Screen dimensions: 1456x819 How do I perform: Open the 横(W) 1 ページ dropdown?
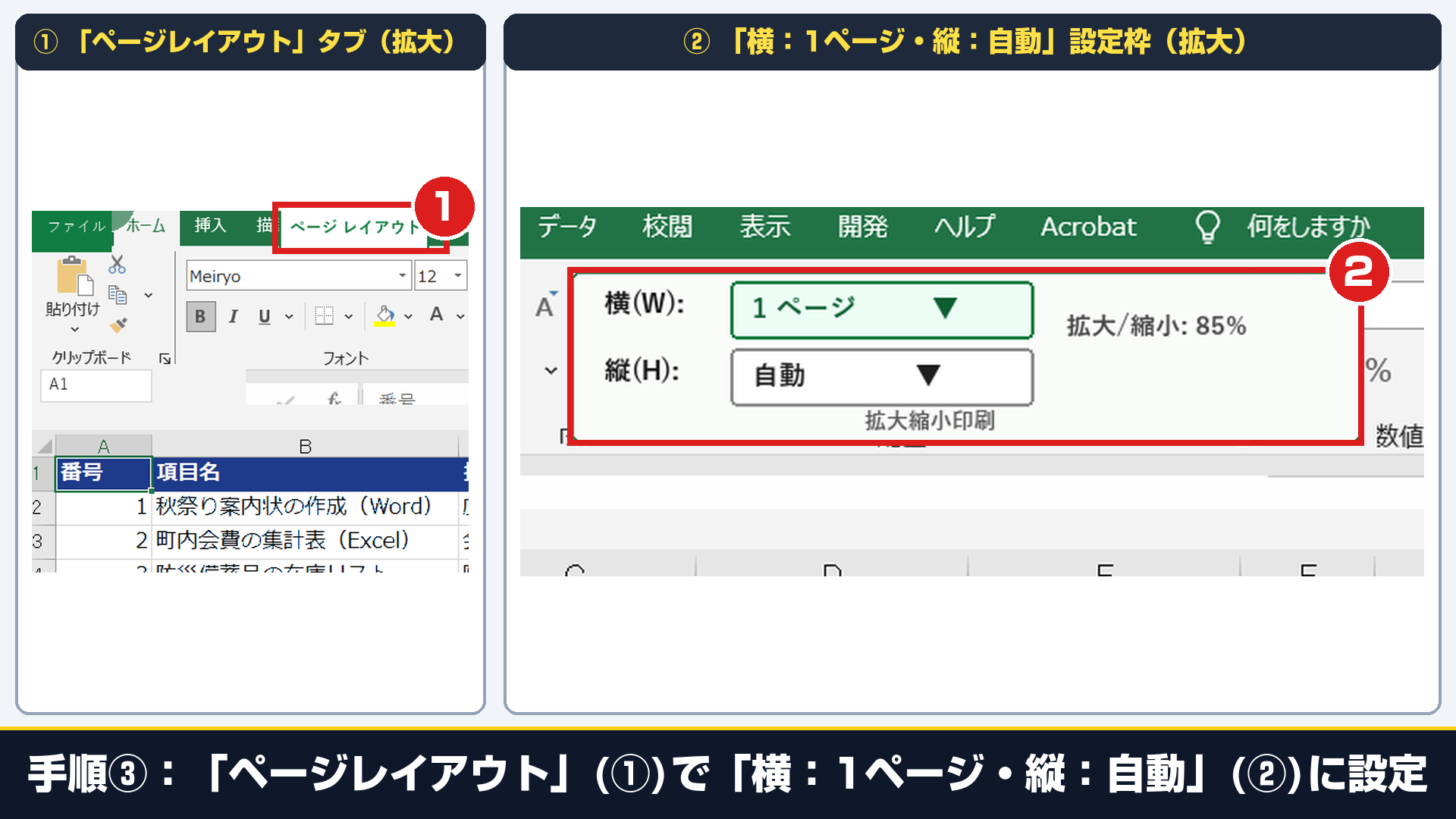point(882,309)
